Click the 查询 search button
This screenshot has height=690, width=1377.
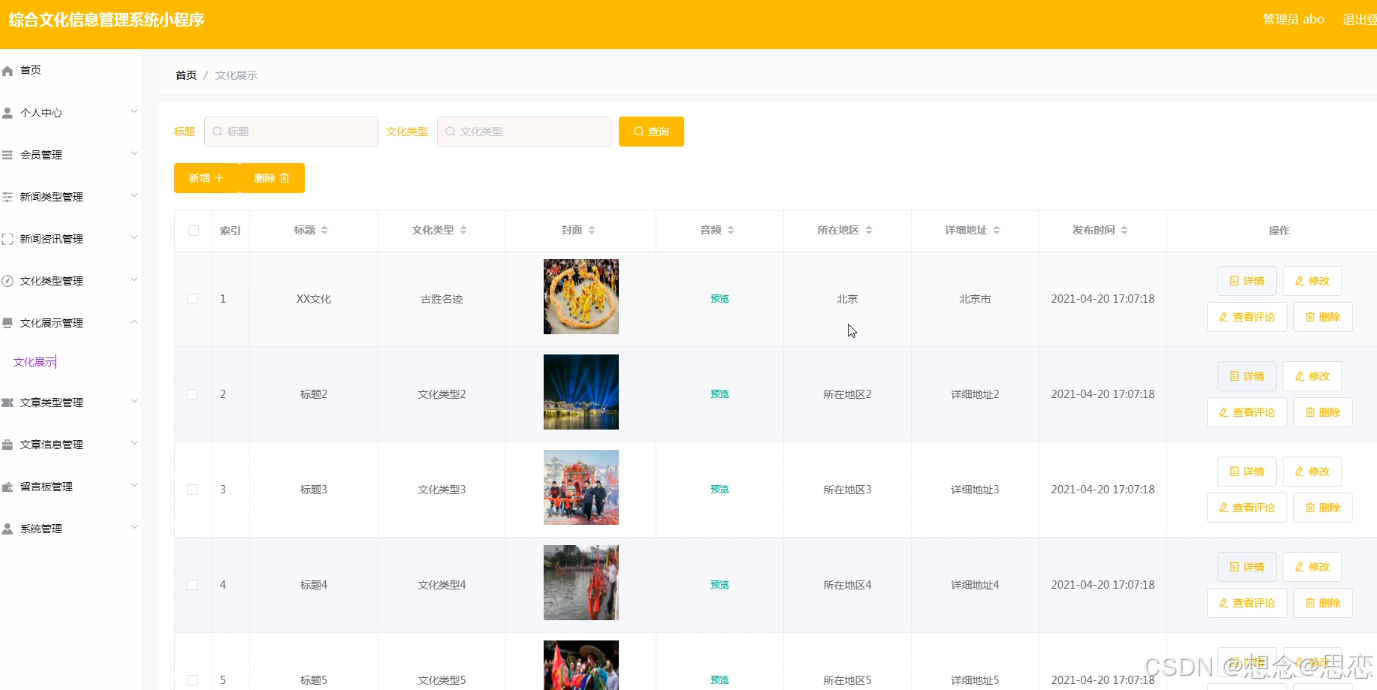(x=651, y=132)
